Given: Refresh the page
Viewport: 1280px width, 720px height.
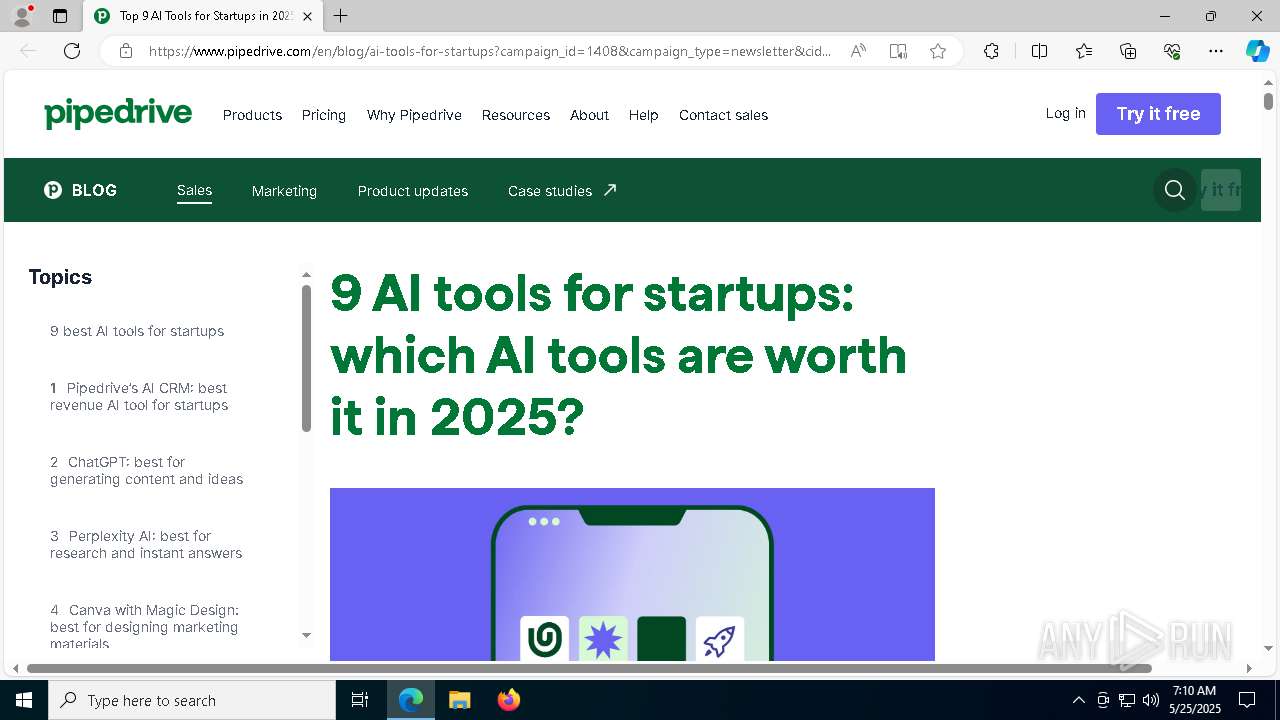Looking at the screenshot, I should [72, 51].
